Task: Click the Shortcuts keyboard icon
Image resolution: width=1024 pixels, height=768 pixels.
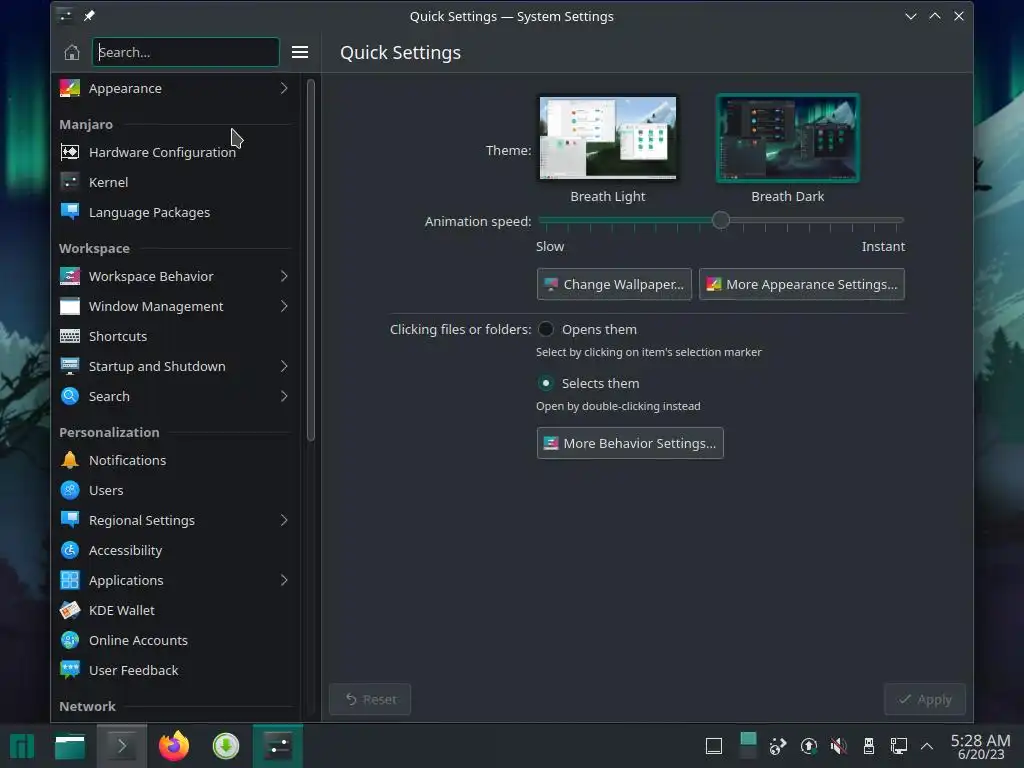Action: pos(70,336)
